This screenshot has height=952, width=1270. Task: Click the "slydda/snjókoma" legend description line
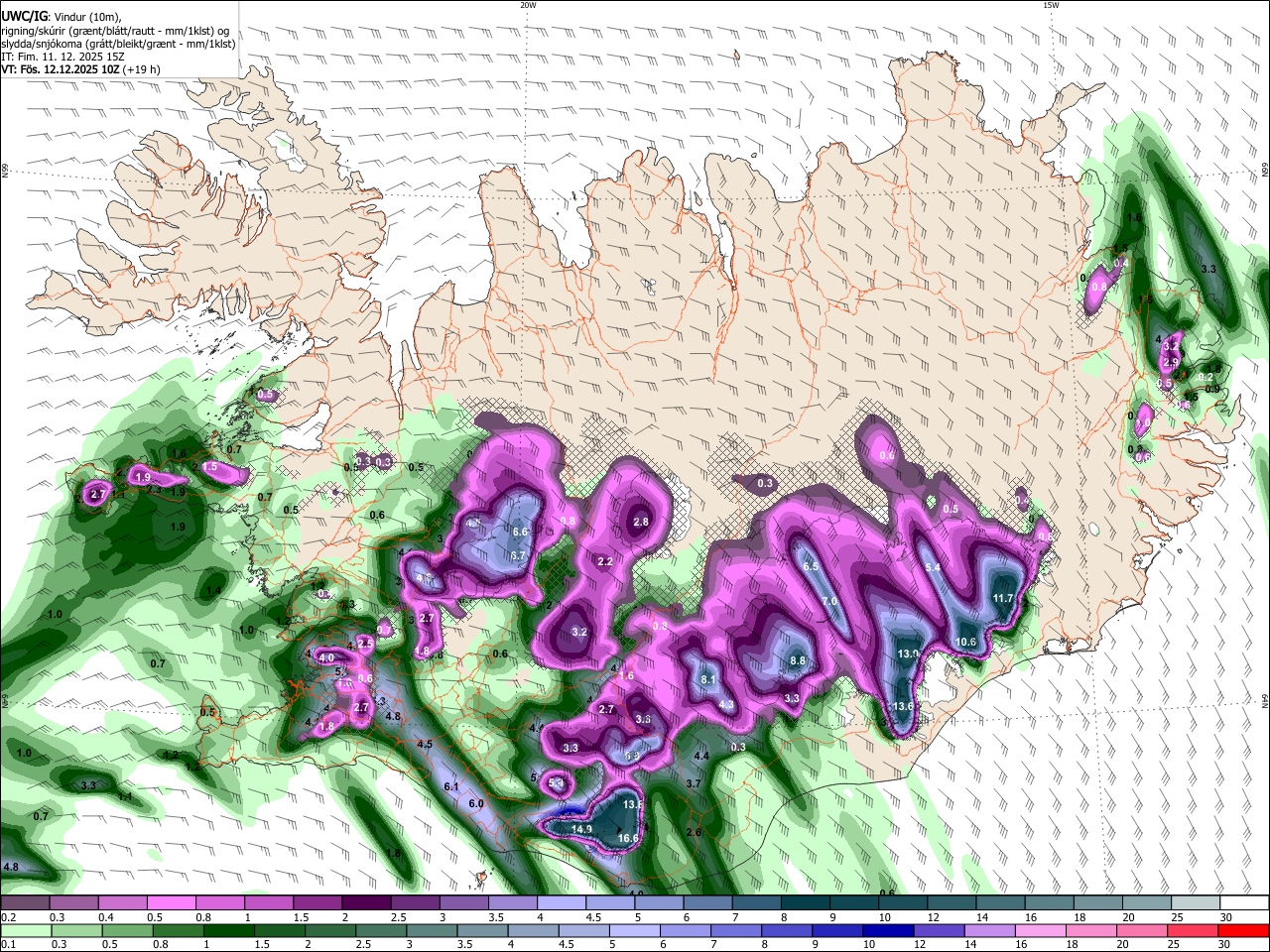point(118,44)
